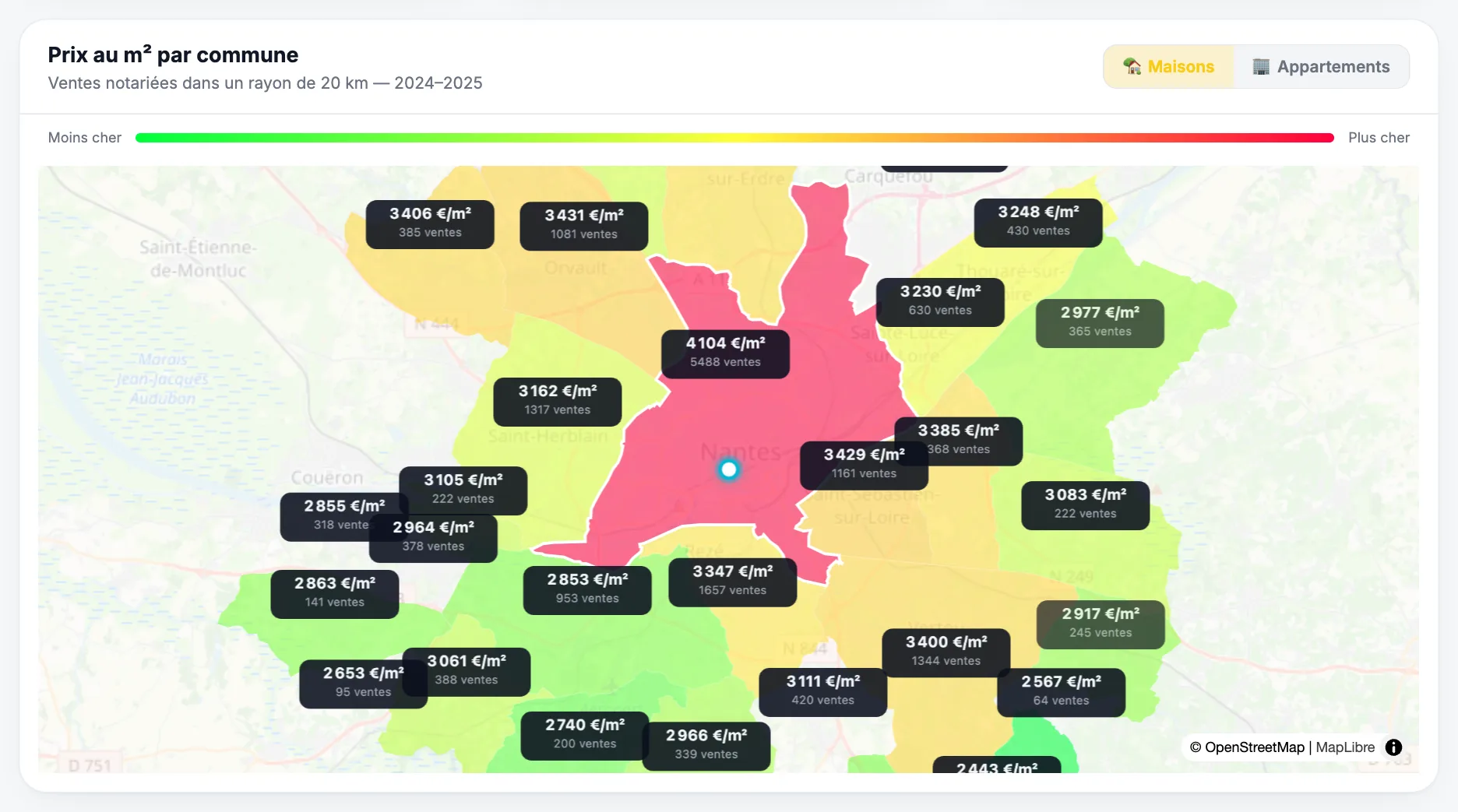Image resolution: width=1458 pixels, height=812 pixels.
Task: Select the 2 567 €/m² 64 ventes label
Action: 1061,692
